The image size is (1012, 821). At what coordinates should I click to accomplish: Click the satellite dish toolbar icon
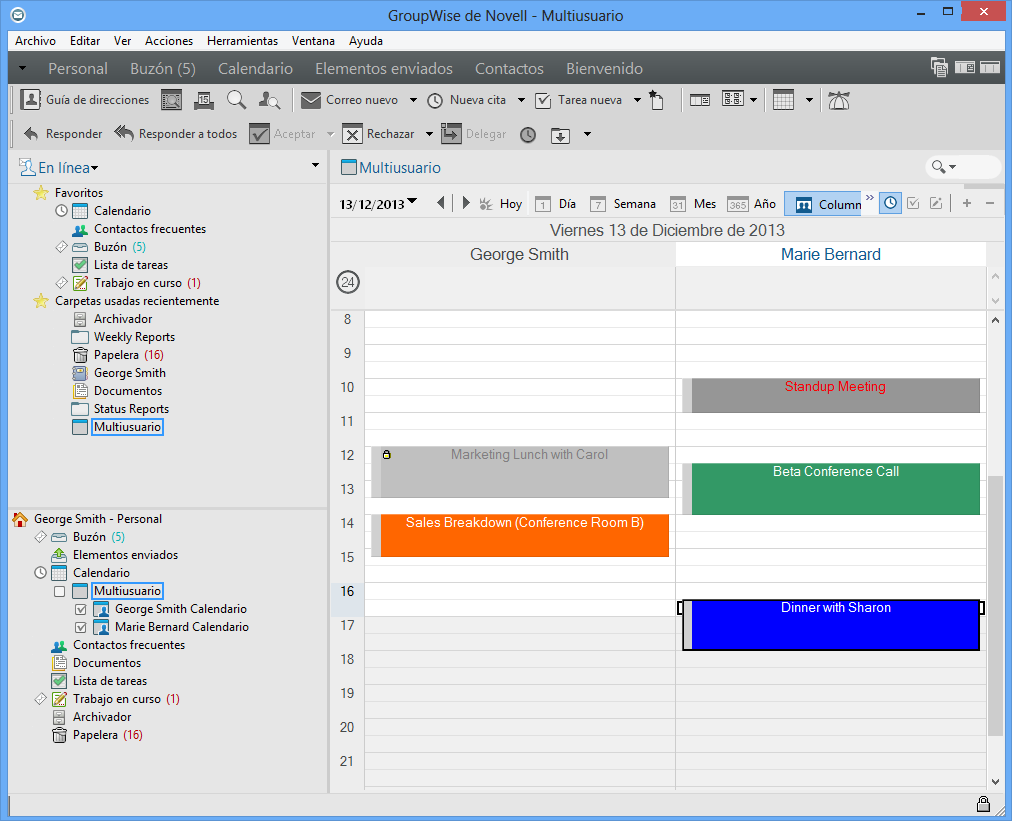tap(838, 100)
